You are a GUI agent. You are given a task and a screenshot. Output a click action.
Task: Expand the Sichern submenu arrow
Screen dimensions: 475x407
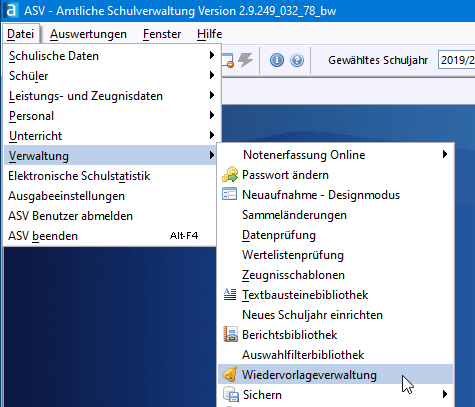click(445, 394)
